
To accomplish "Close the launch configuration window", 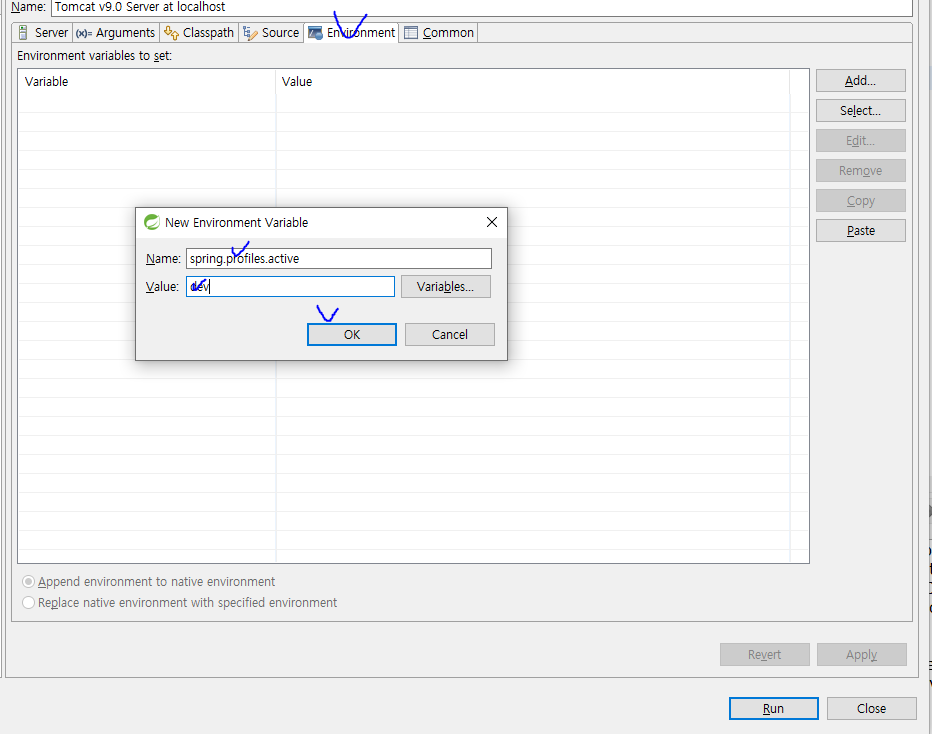I will [x=871, y=708].
